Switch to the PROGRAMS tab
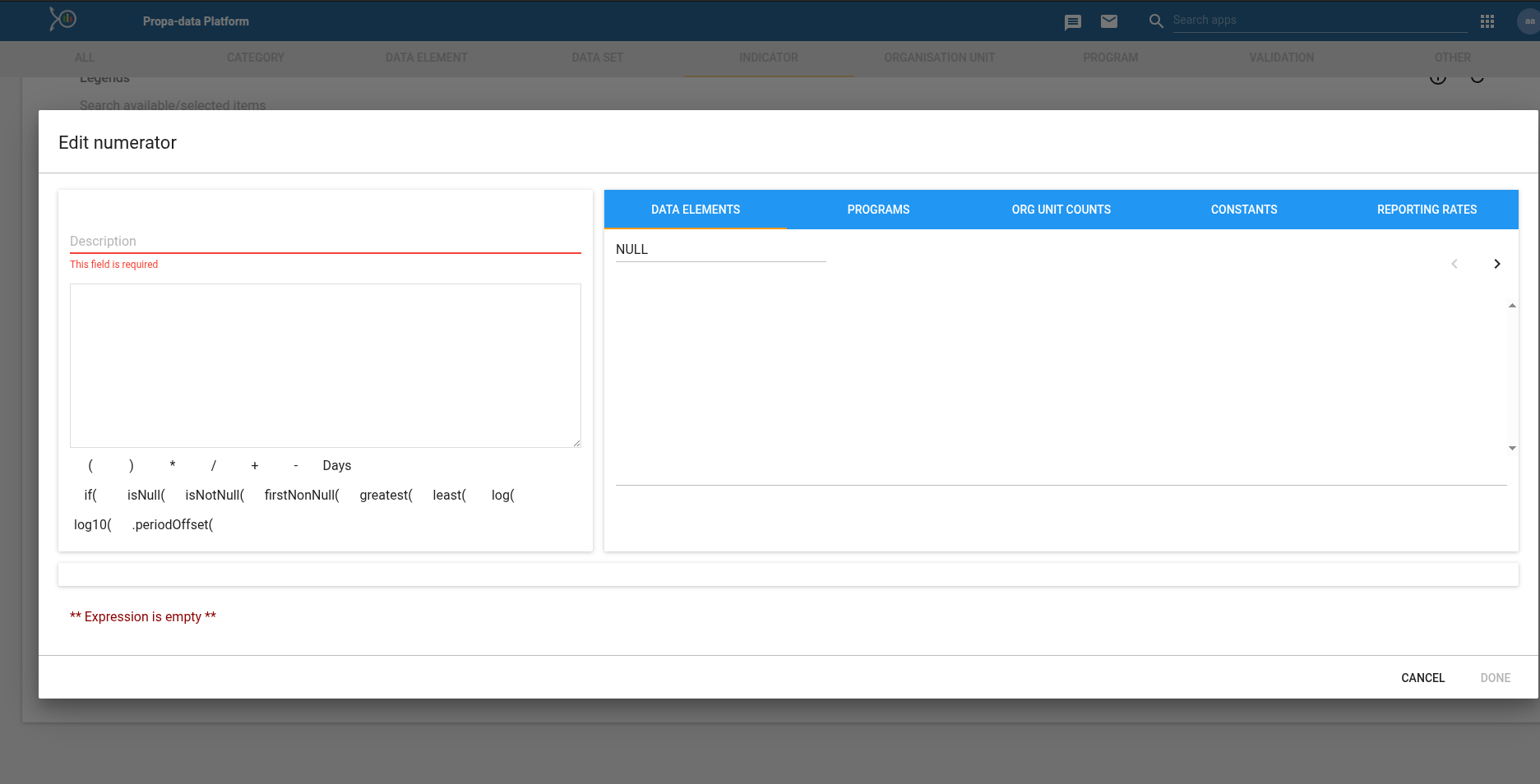The image size is (1540, 784). tap(878, 210)
